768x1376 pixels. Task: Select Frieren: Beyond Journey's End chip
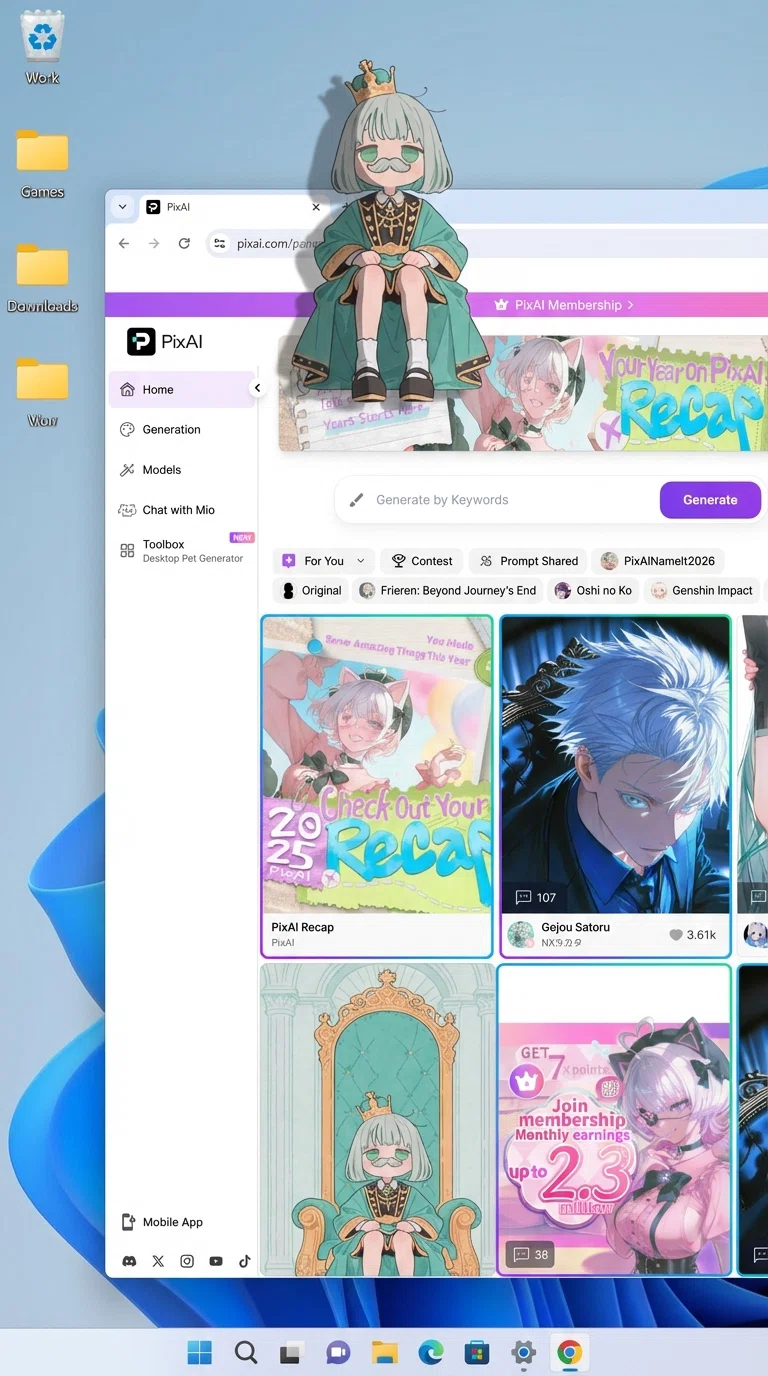[448, 590]
